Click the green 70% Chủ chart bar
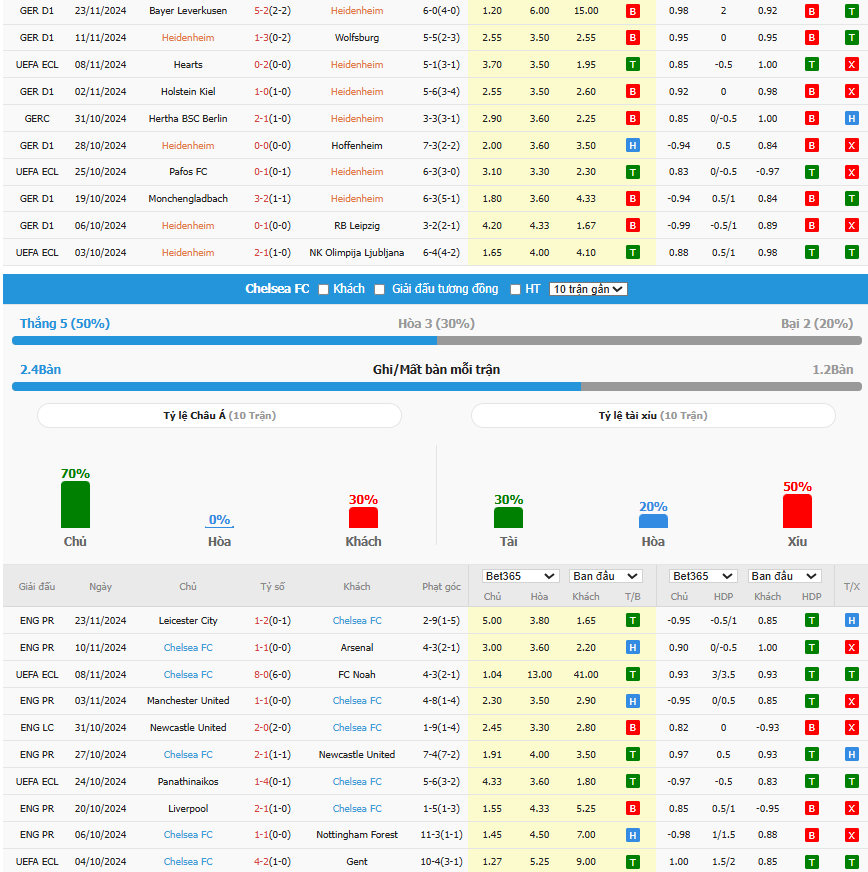 75,504
